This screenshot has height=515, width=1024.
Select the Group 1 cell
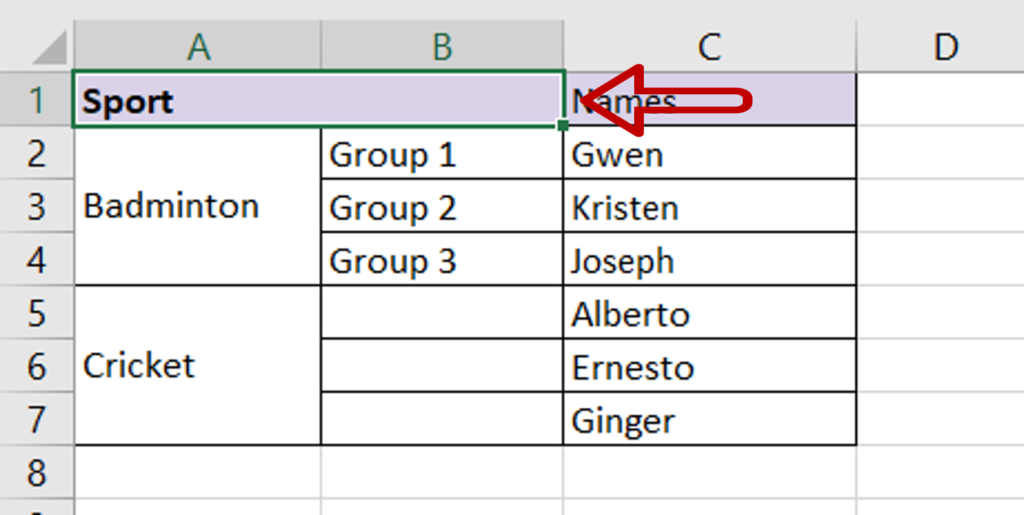[441, 152]
